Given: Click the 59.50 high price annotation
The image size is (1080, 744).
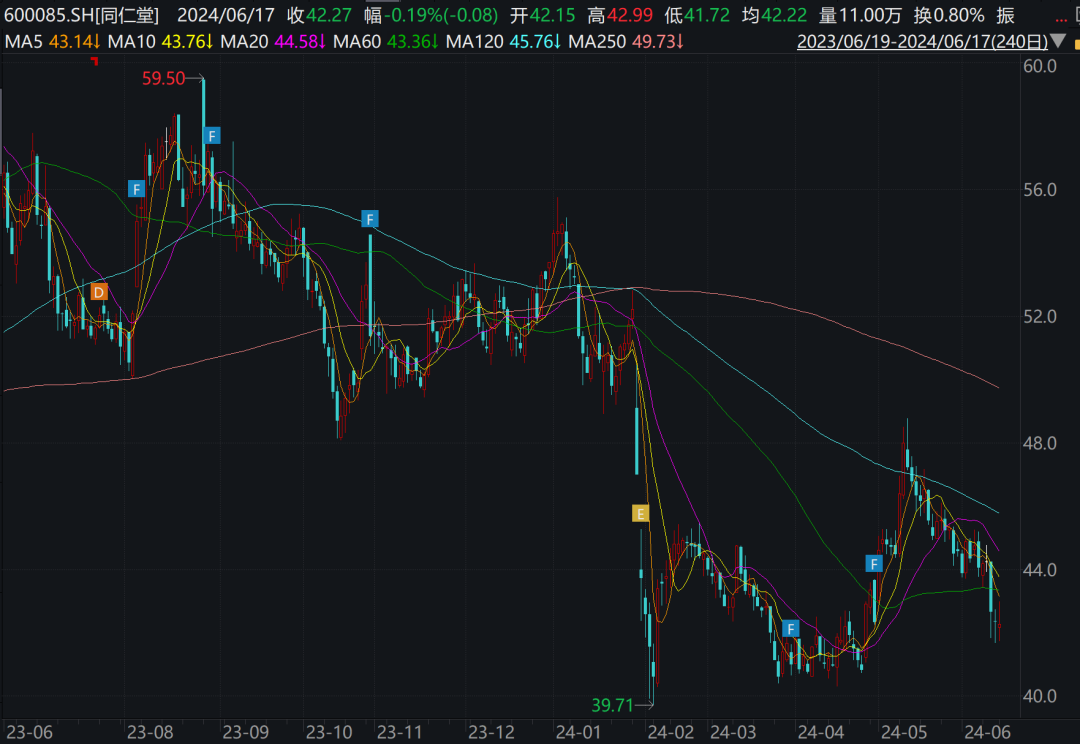Looking at the screenshot, I should 163,79.
